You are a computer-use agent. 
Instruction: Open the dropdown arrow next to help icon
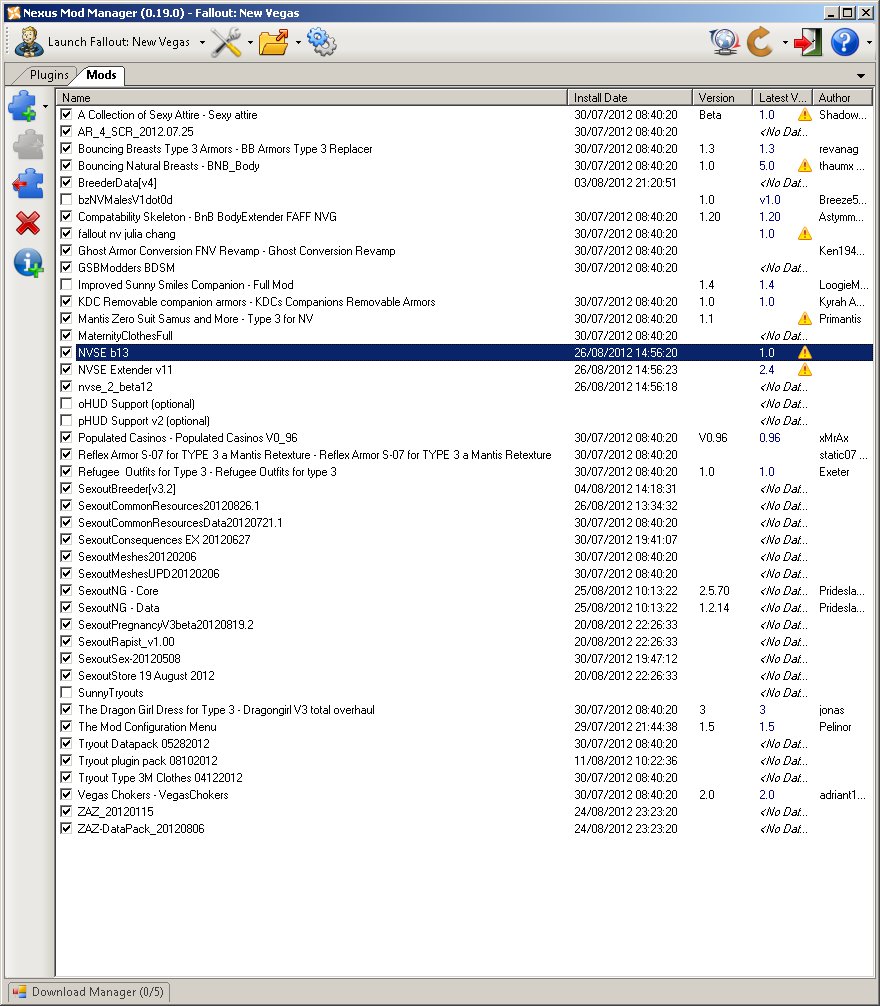point(869,43)
